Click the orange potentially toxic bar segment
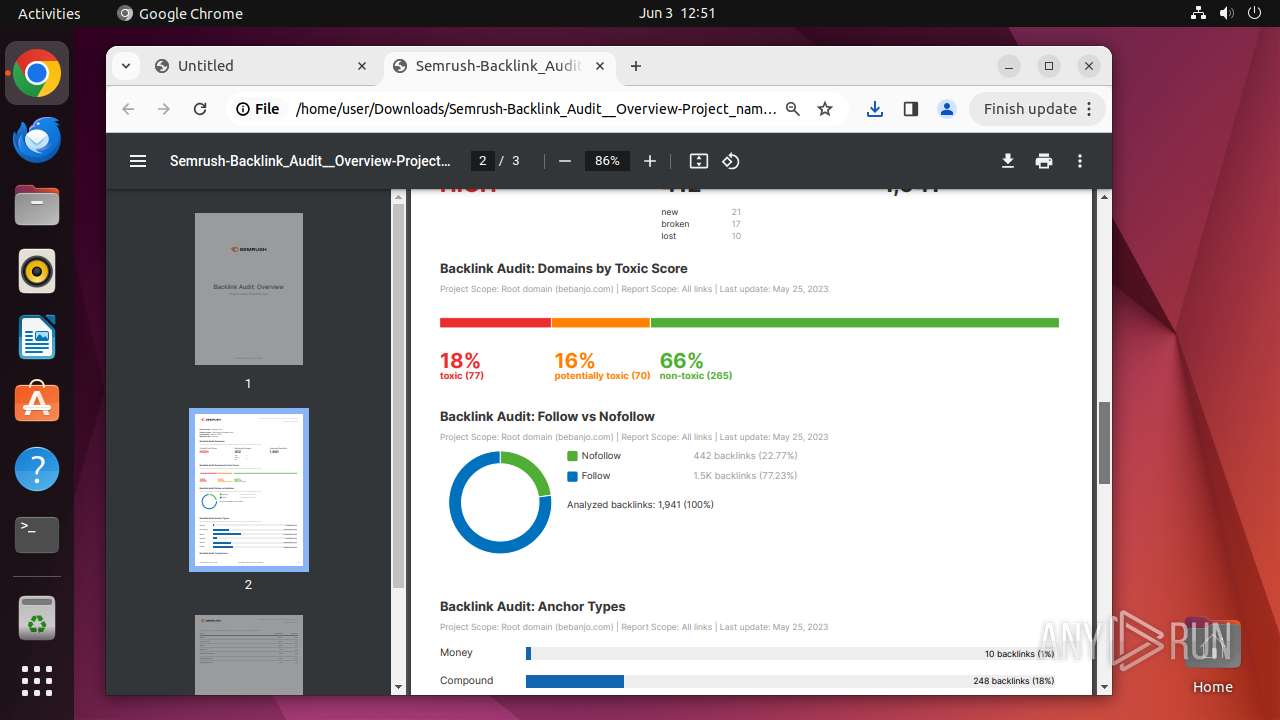1280x720 pixels. [601, 323]
